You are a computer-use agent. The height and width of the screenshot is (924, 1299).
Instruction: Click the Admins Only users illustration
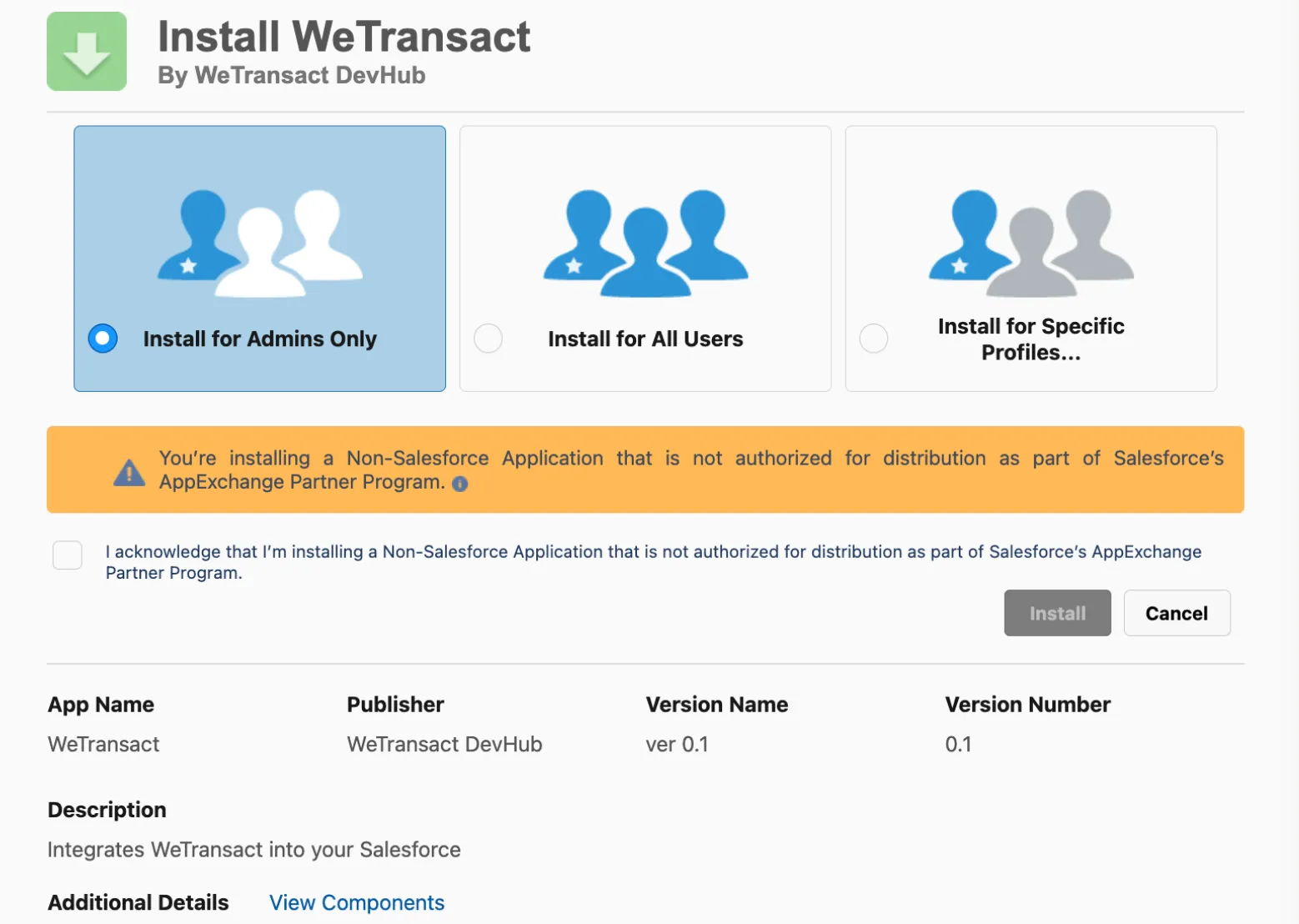pos(260,244)
